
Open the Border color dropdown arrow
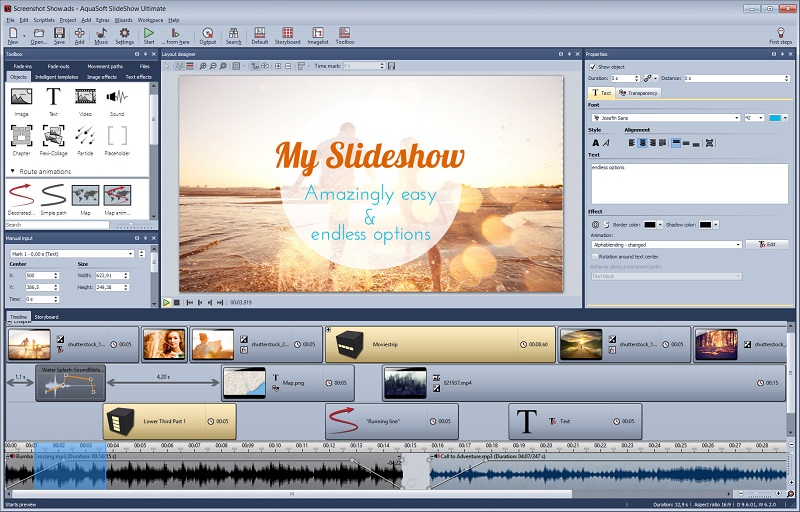(x=660, y=225)
